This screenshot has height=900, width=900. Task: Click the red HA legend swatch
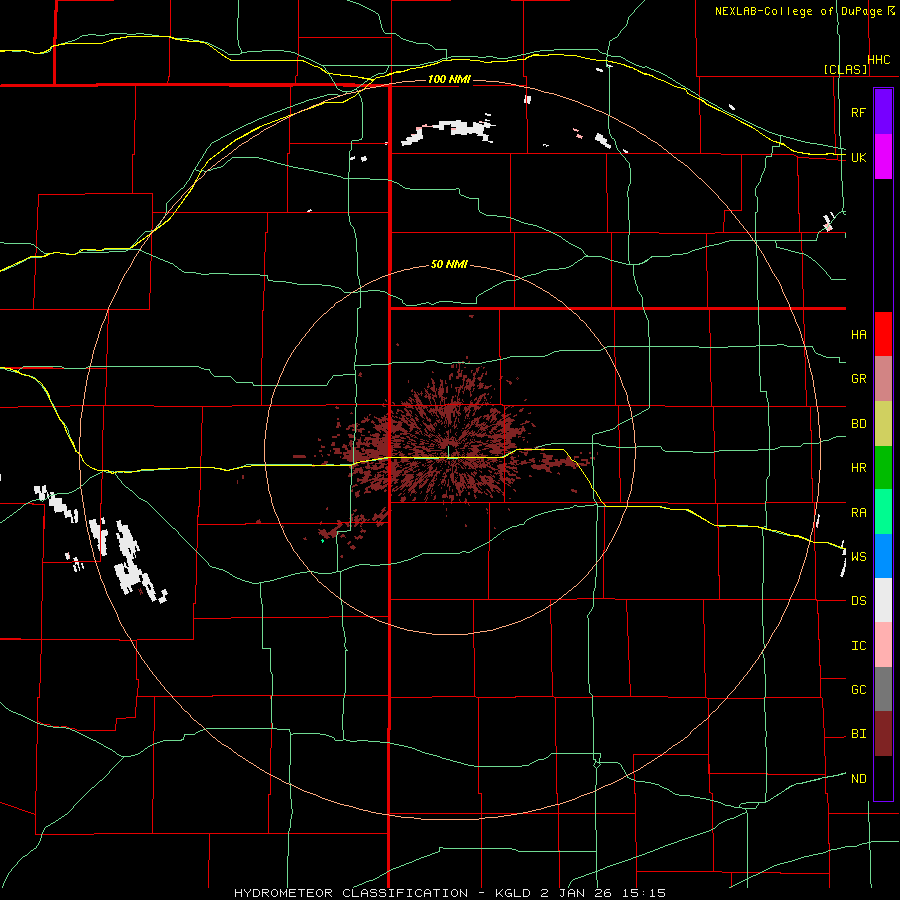point(883,334)
